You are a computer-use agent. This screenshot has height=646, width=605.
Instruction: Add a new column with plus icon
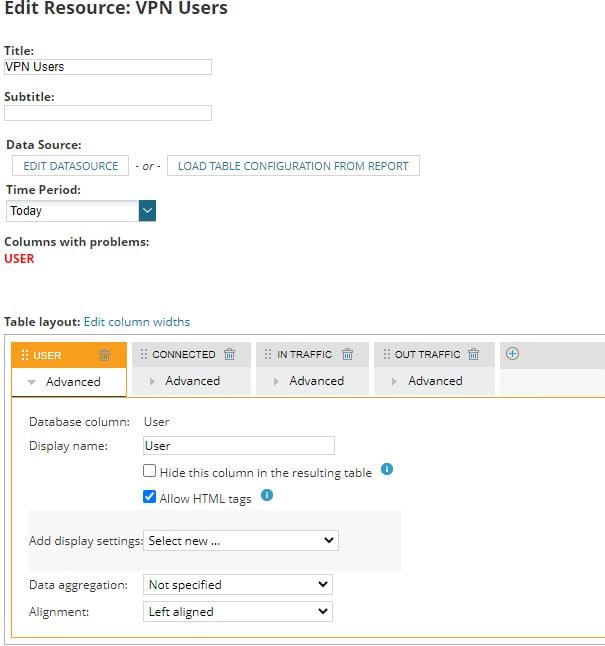click(513, 354)
